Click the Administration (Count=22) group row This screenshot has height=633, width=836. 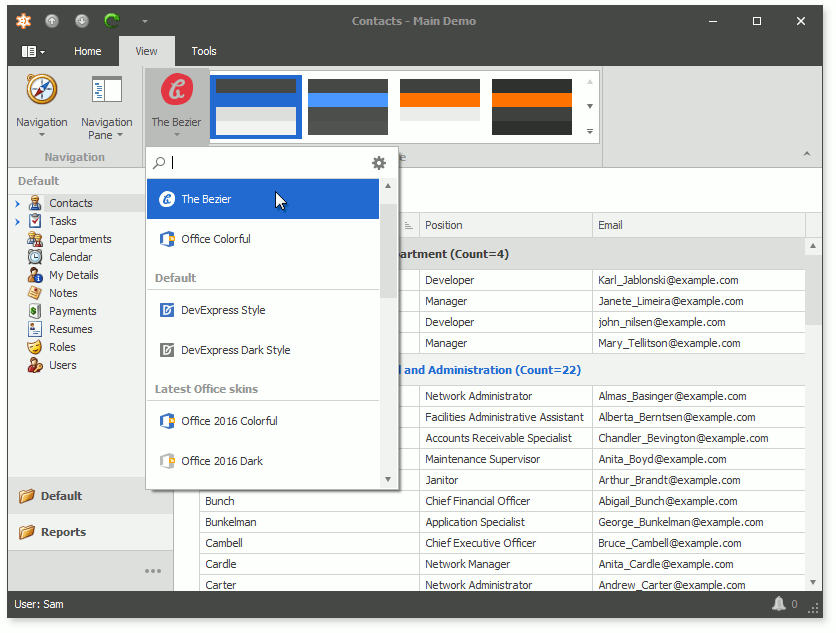click(492, 370)
